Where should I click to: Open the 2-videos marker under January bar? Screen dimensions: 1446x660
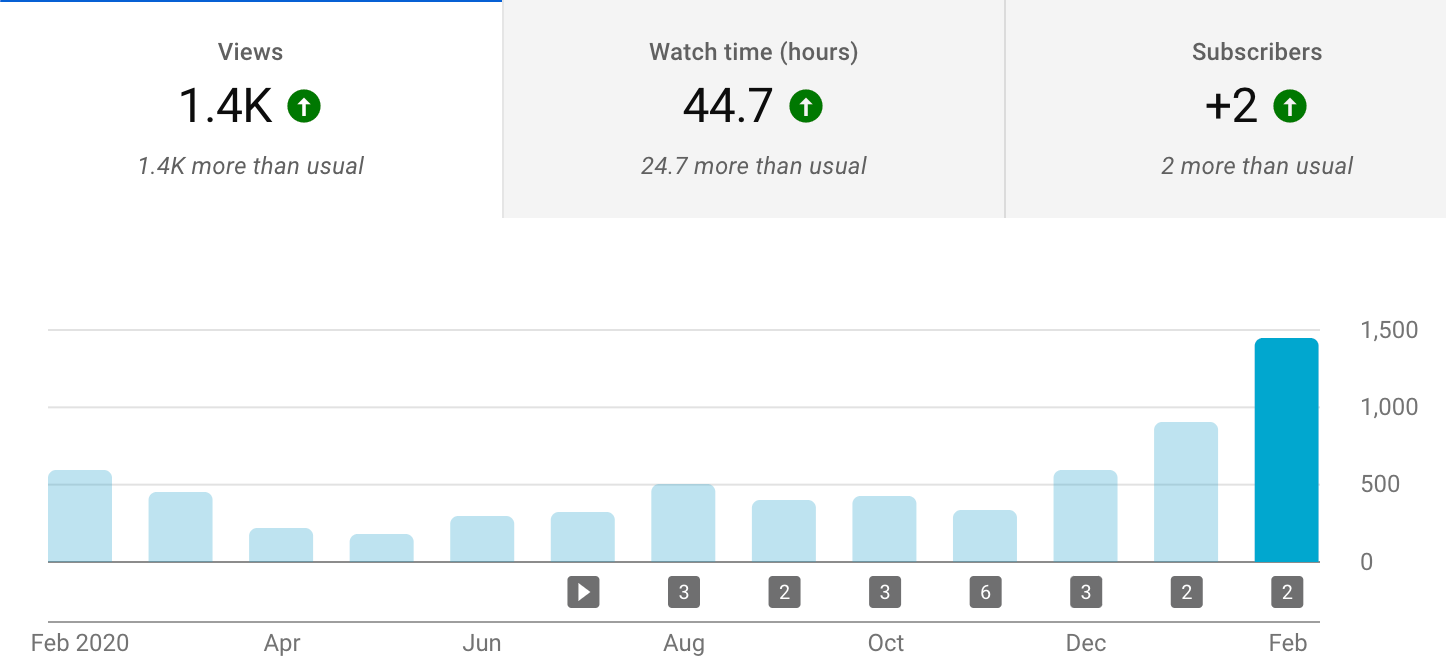click(x=1186, y=592)
